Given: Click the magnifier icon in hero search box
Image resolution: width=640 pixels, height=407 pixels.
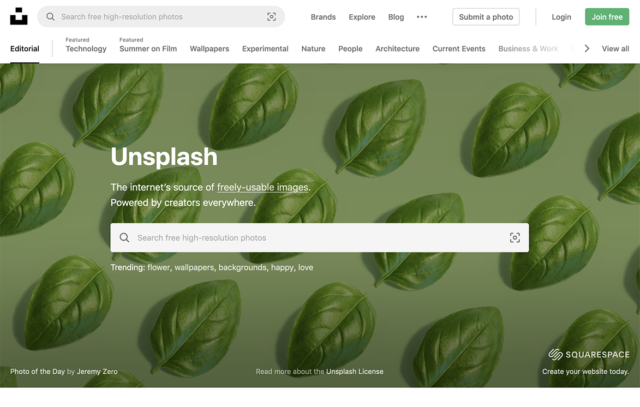Looking at the screenshot, I should tap(124, 238).
